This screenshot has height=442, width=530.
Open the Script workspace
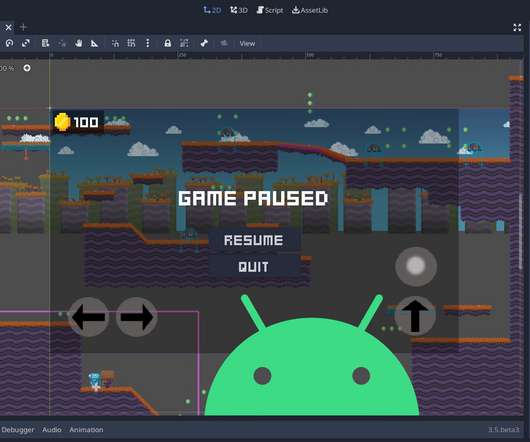pos(270,10)
